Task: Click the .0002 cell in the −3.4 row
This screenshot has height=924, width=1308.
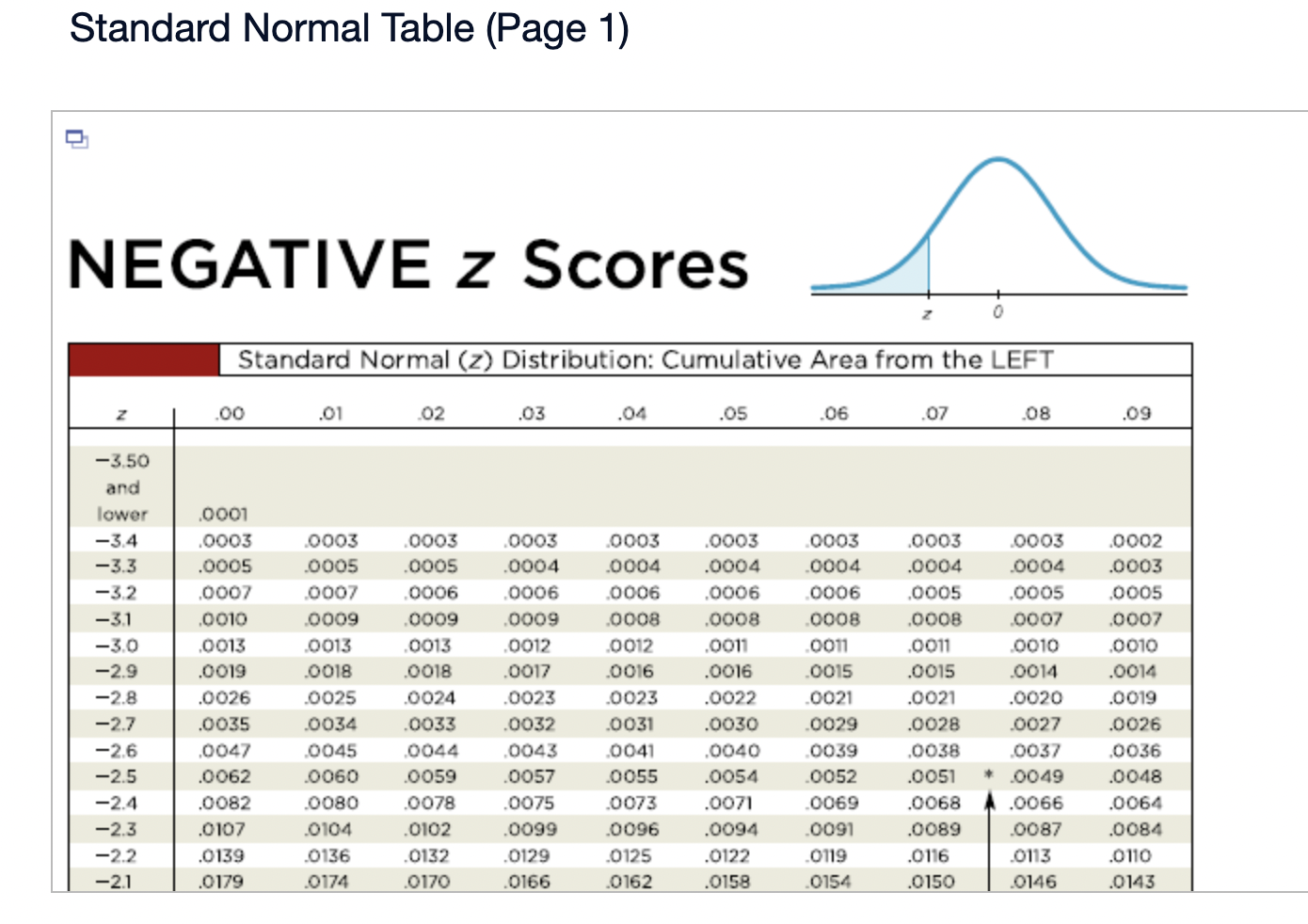Action: click(1136, 540)
